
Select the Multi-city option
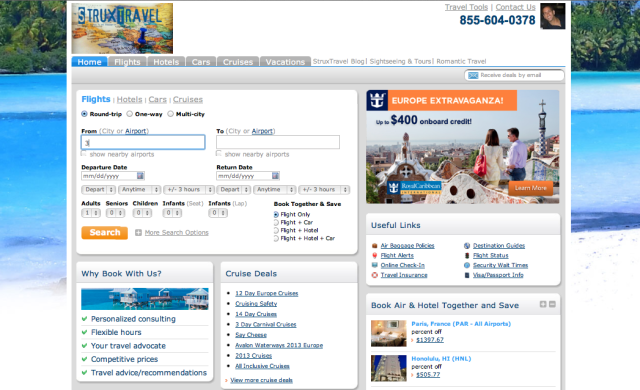[171, 114]
